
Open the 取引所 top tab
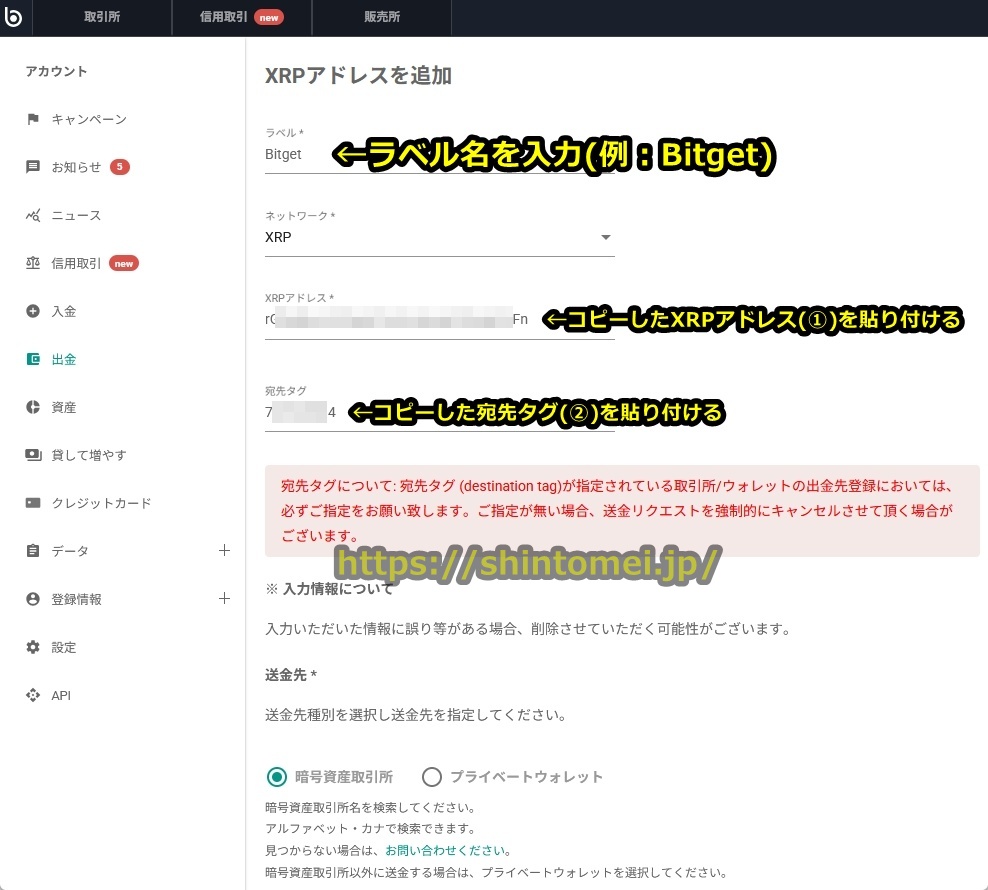click(102, 17)
